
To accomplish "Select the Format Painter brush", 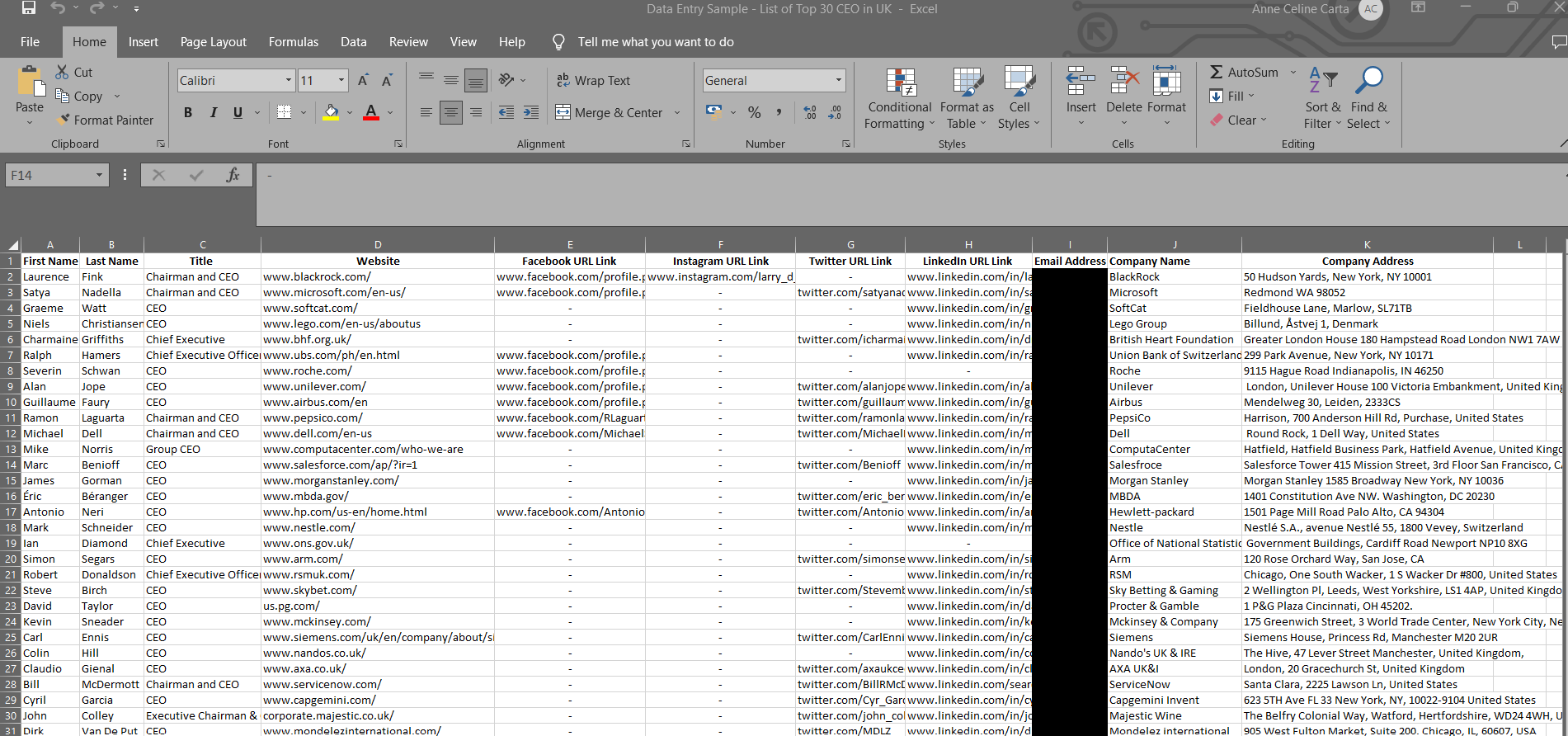I will (x=63, y=120).
